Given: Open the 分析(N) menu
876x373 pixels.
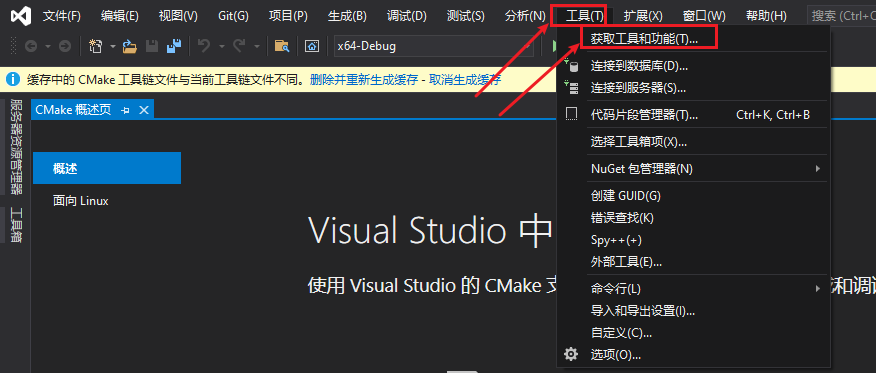Looking at the screenshot, I should click(x=525, y=16).
